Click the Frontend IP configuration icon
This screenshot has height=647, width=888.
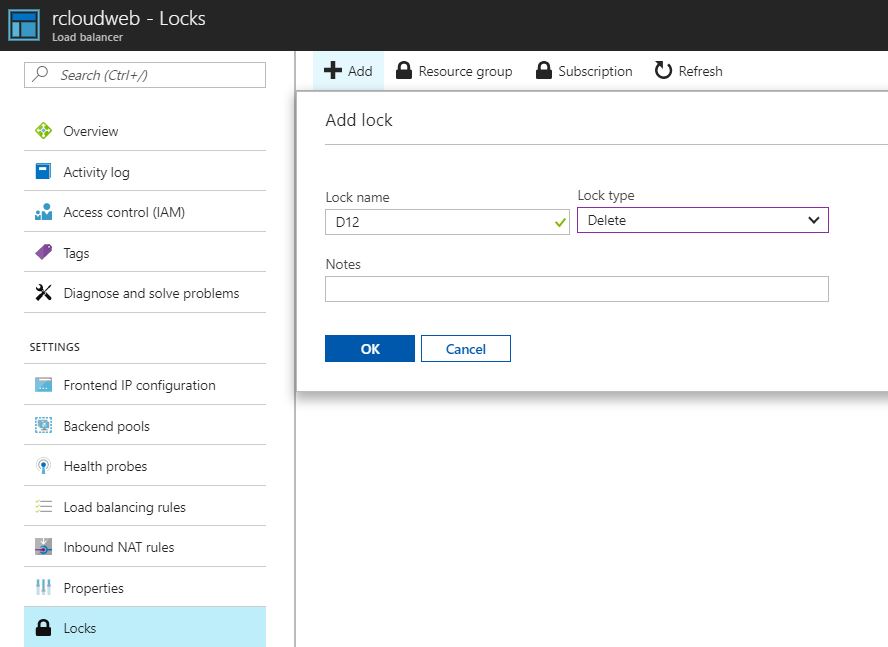pos(43,385)
